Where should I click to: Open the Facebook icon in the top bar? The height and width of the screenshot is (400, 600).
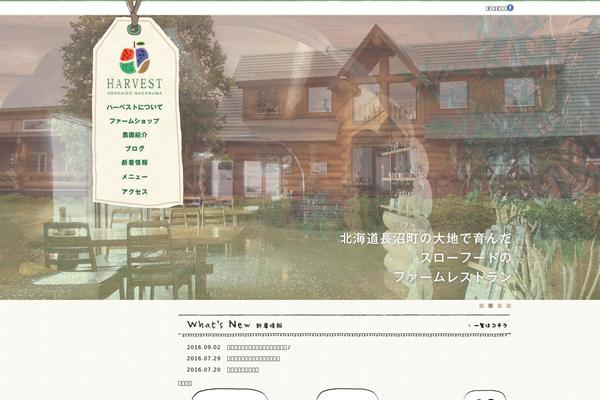click(x=510, y=8)
